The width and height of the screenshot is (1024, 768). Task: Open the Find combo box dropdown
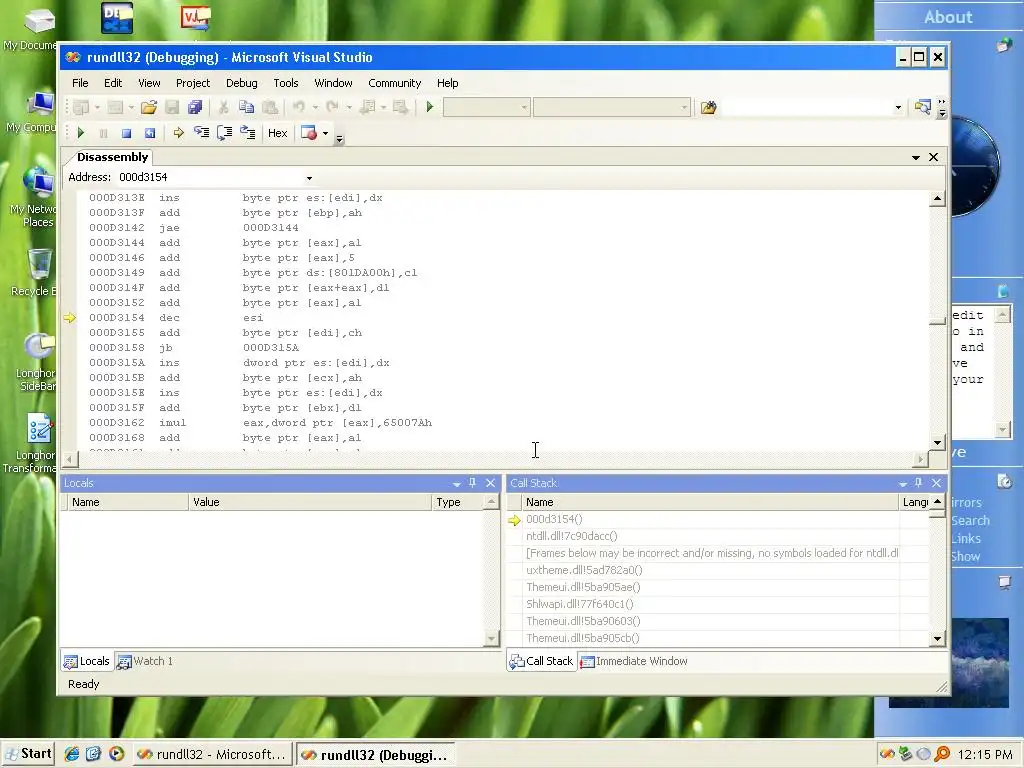click(898, 108)
